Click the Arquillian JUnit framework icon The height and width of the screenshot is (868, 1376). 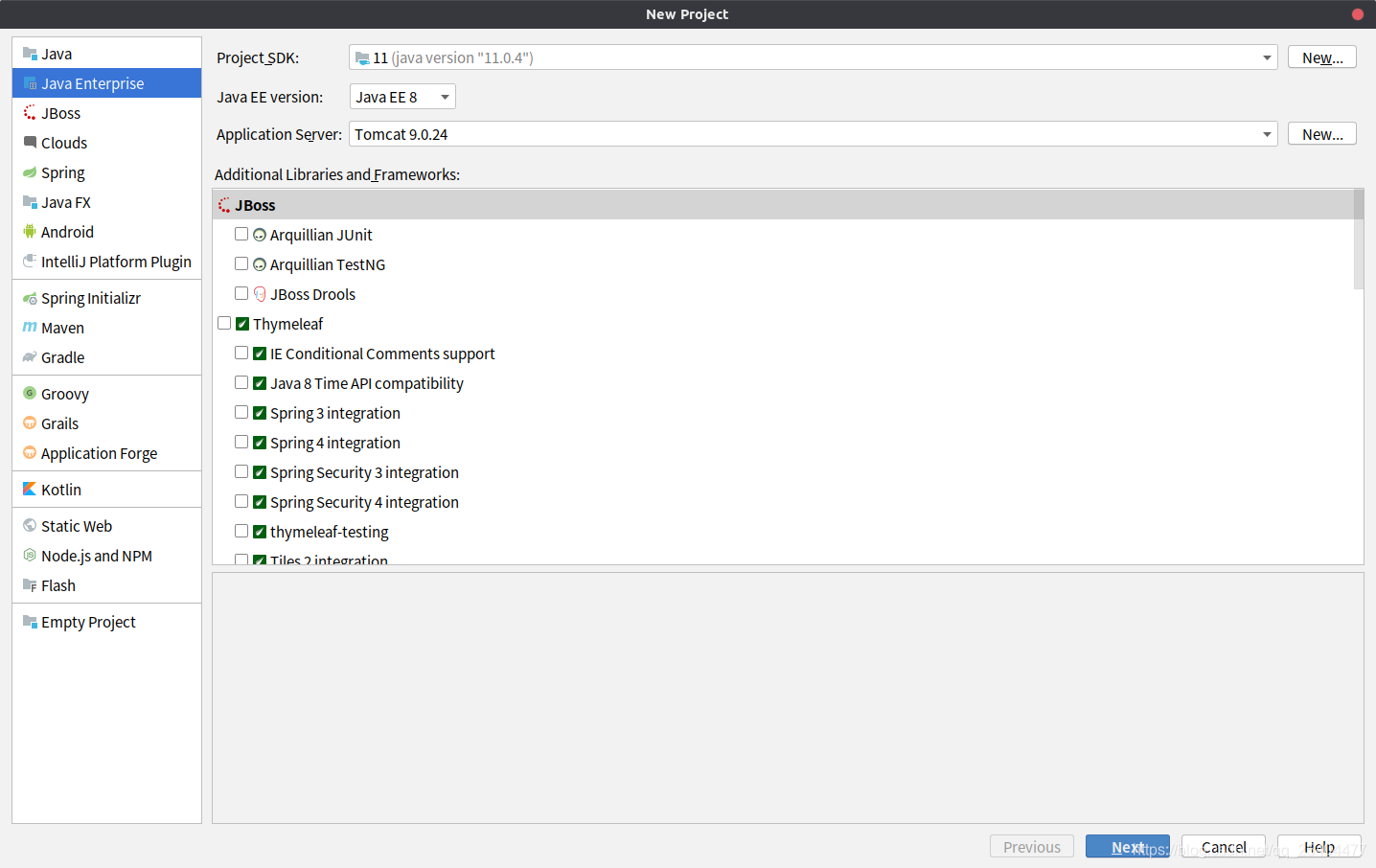pyautogui.click(x=260, y=235)
